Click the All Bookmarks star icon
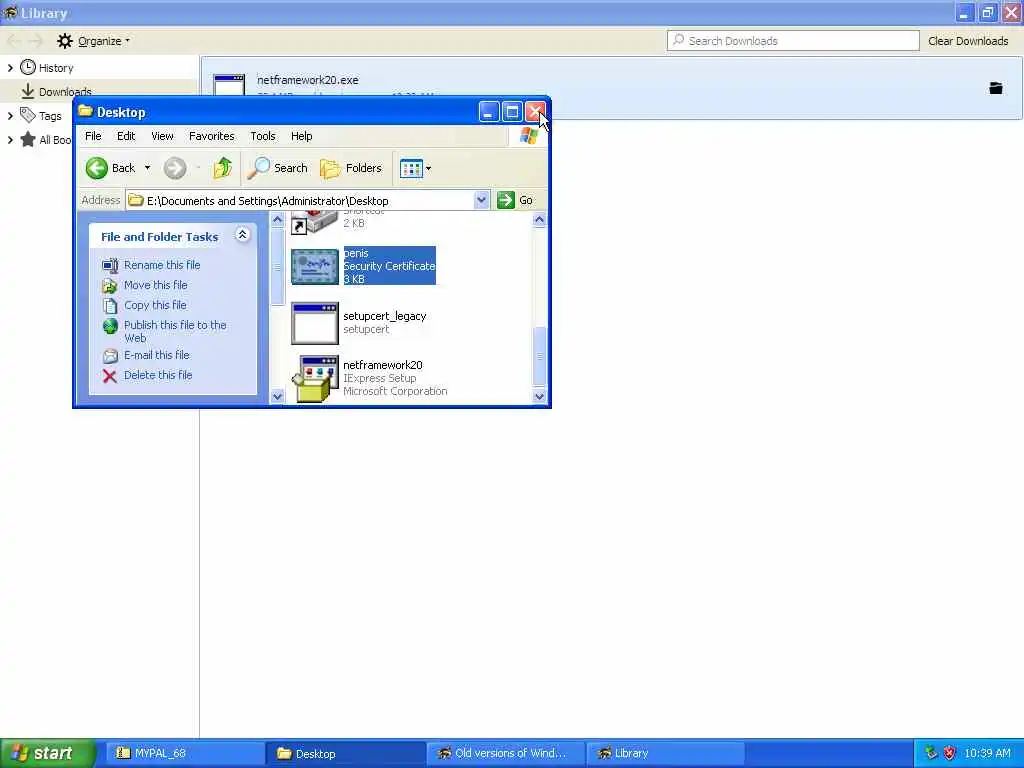This screenshot has width=1024, height=768. pyautogui.click(x=28, y=139)
